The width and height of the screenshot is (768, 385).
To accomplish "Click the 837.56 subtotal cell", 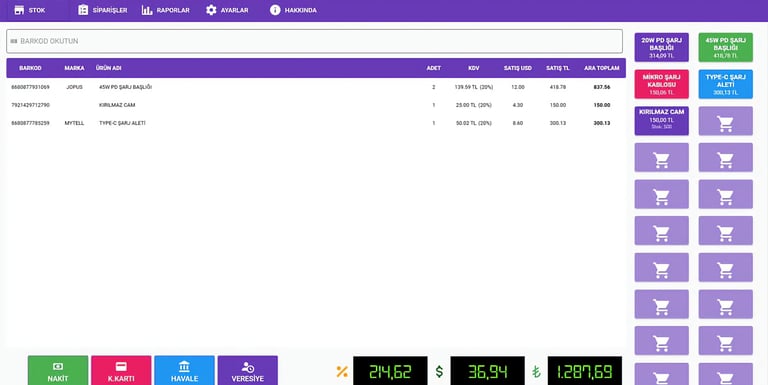I will click(602, 87).
